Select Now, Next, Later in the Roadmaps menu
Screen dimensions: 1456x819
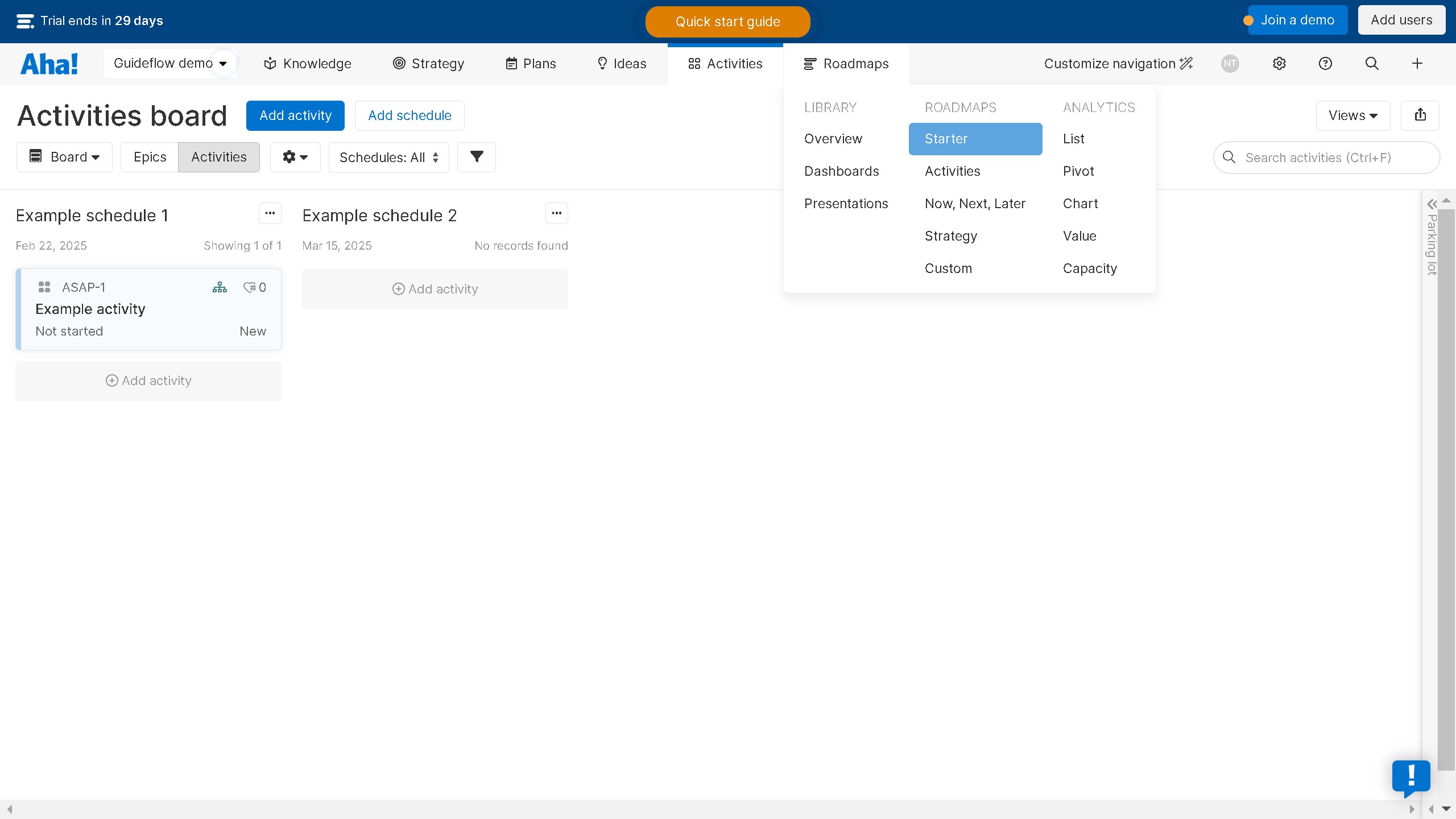tap(975, 203)
